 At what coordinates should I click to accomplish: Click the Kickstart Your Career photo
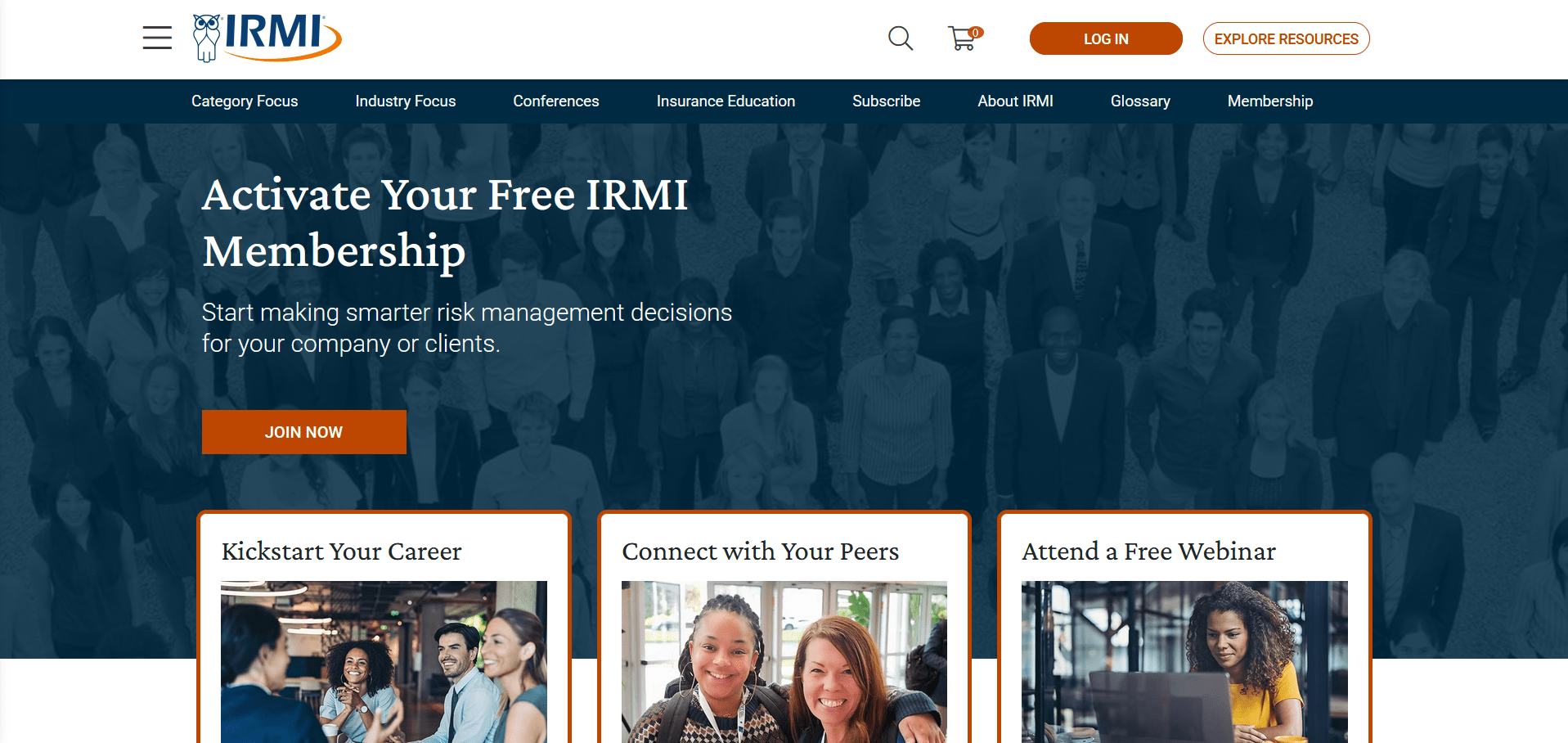384,662
